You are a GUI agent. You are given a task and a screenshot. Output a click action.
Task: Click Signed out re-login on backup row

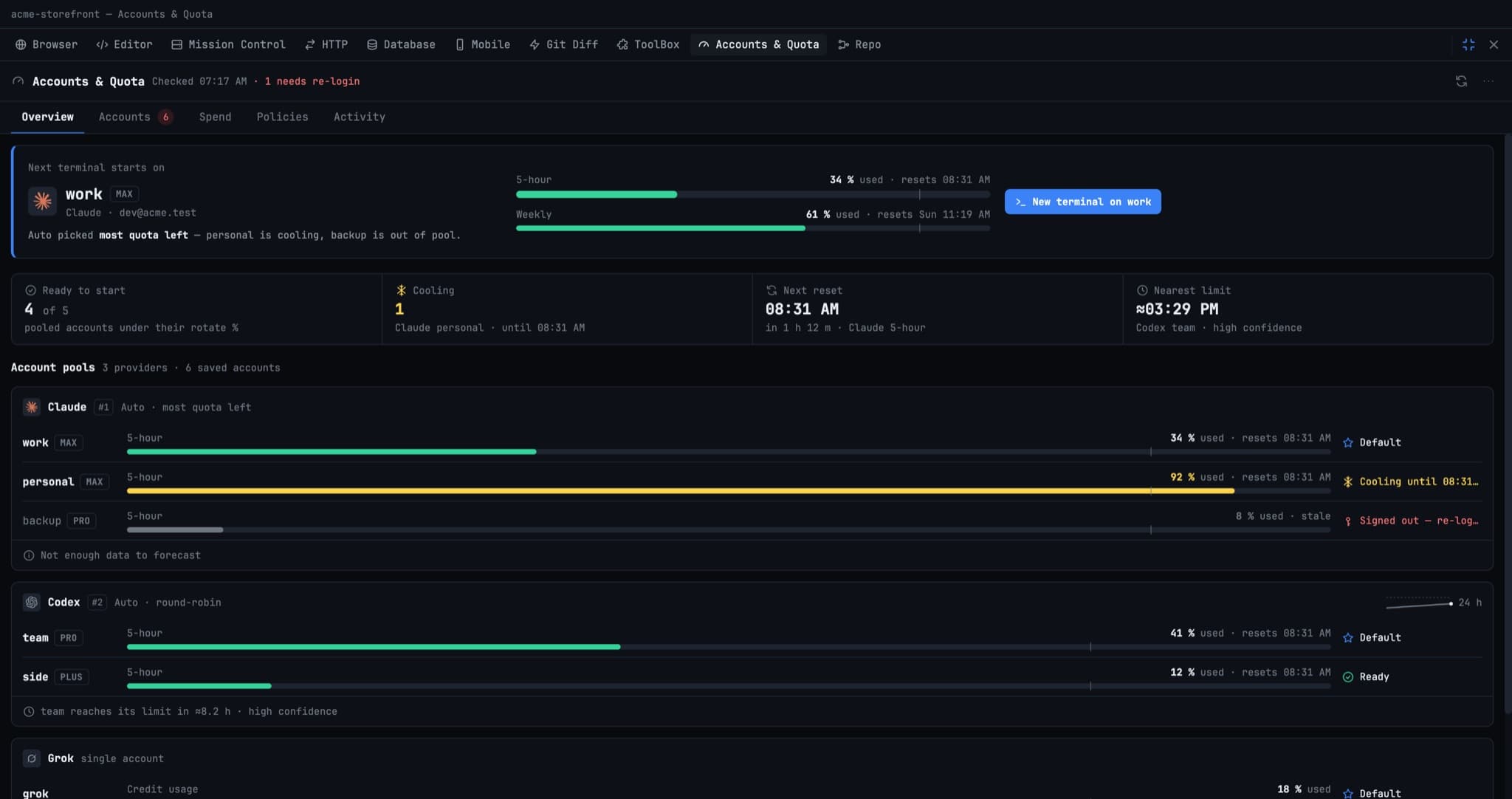[x=1410, y=521]
